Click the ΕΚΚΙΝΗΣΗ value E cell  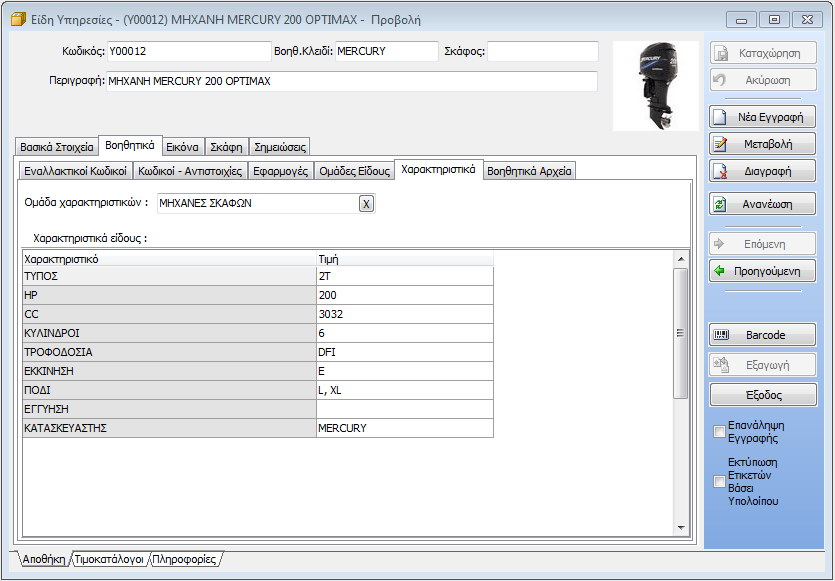405,371
